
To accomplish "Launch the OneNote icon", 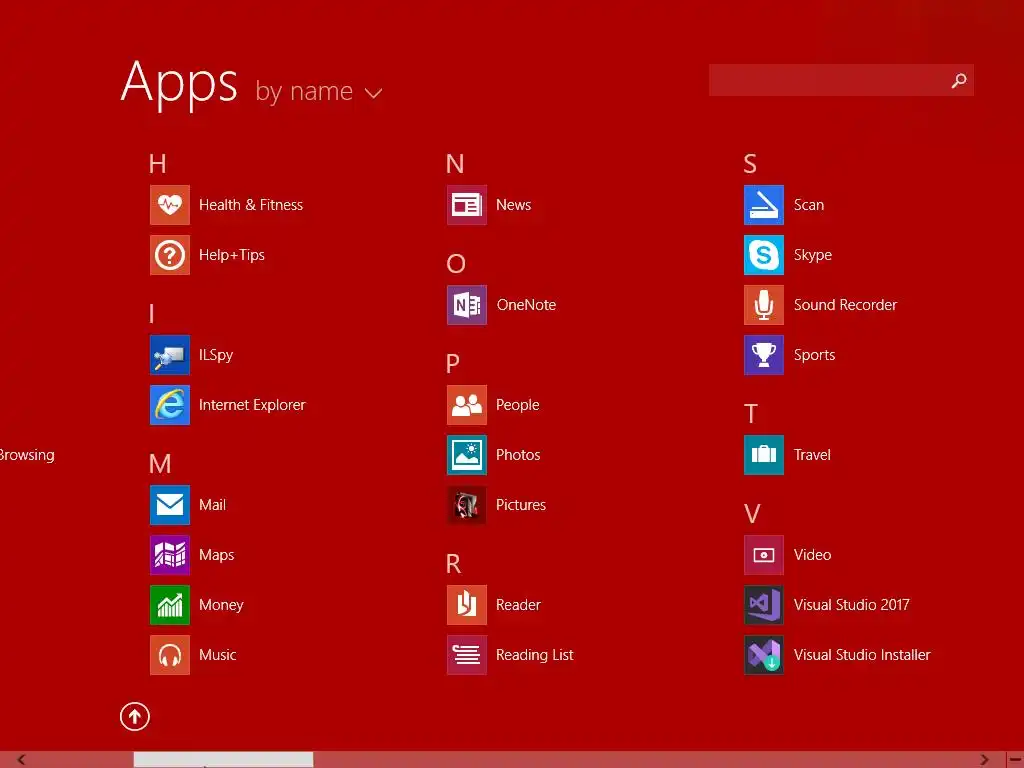I will pyautogui.click(x=467, y=305).
